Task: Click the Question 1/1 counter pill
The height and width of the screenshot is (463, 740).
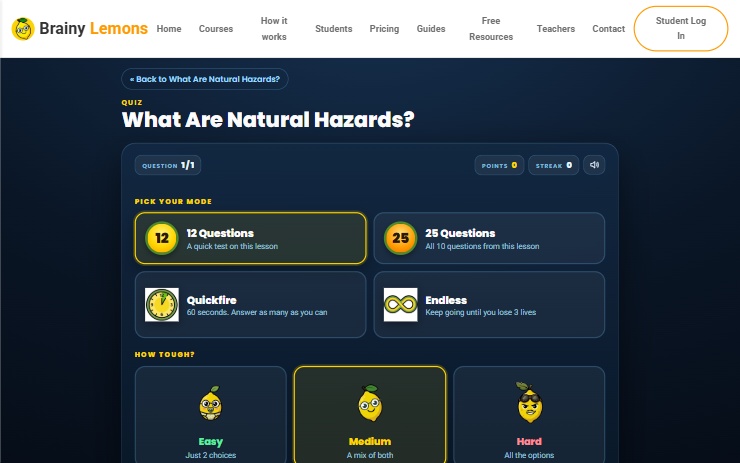Action: pyautogui.click(x=168, y=165)
